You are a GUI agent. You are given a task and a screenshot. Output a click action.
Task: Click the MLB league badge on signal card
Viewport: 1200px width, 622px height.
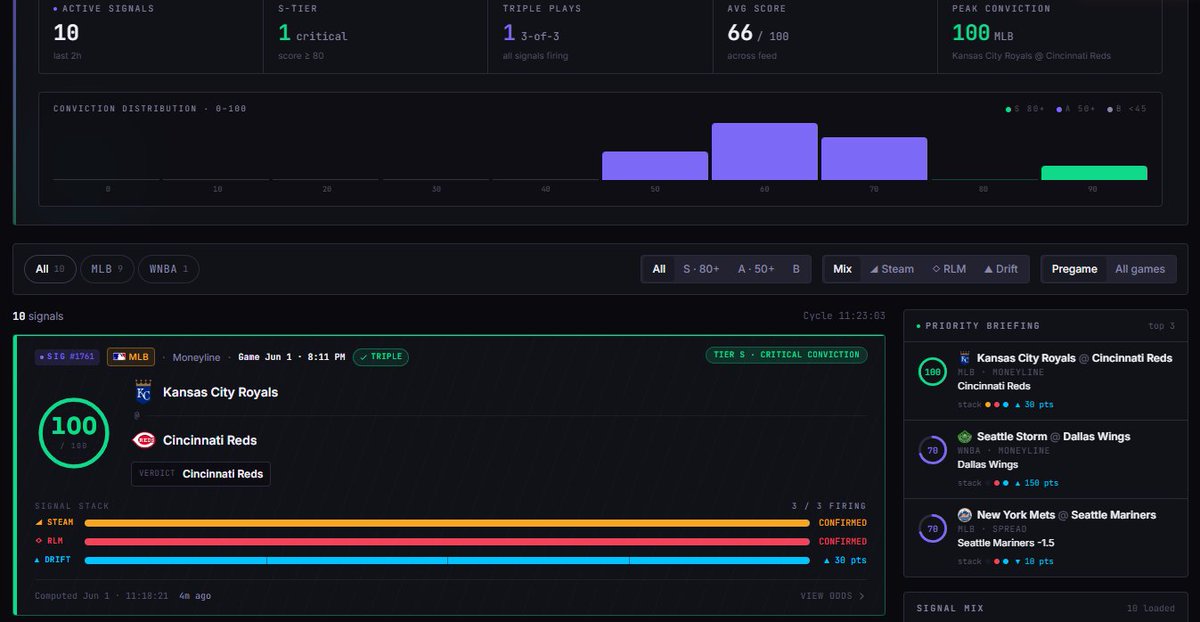point(131,357)
